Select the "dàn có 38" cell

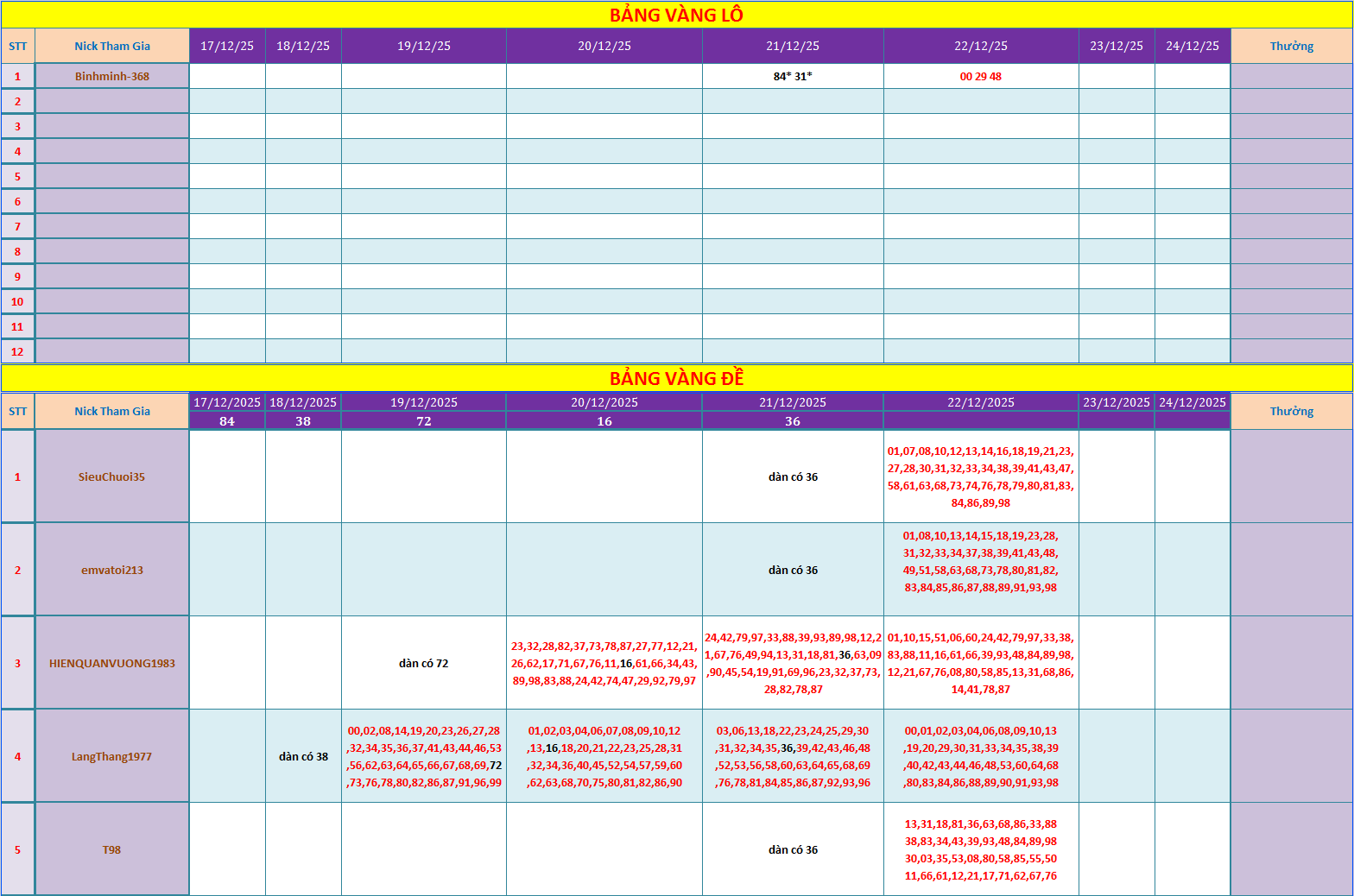pos(303,756)
